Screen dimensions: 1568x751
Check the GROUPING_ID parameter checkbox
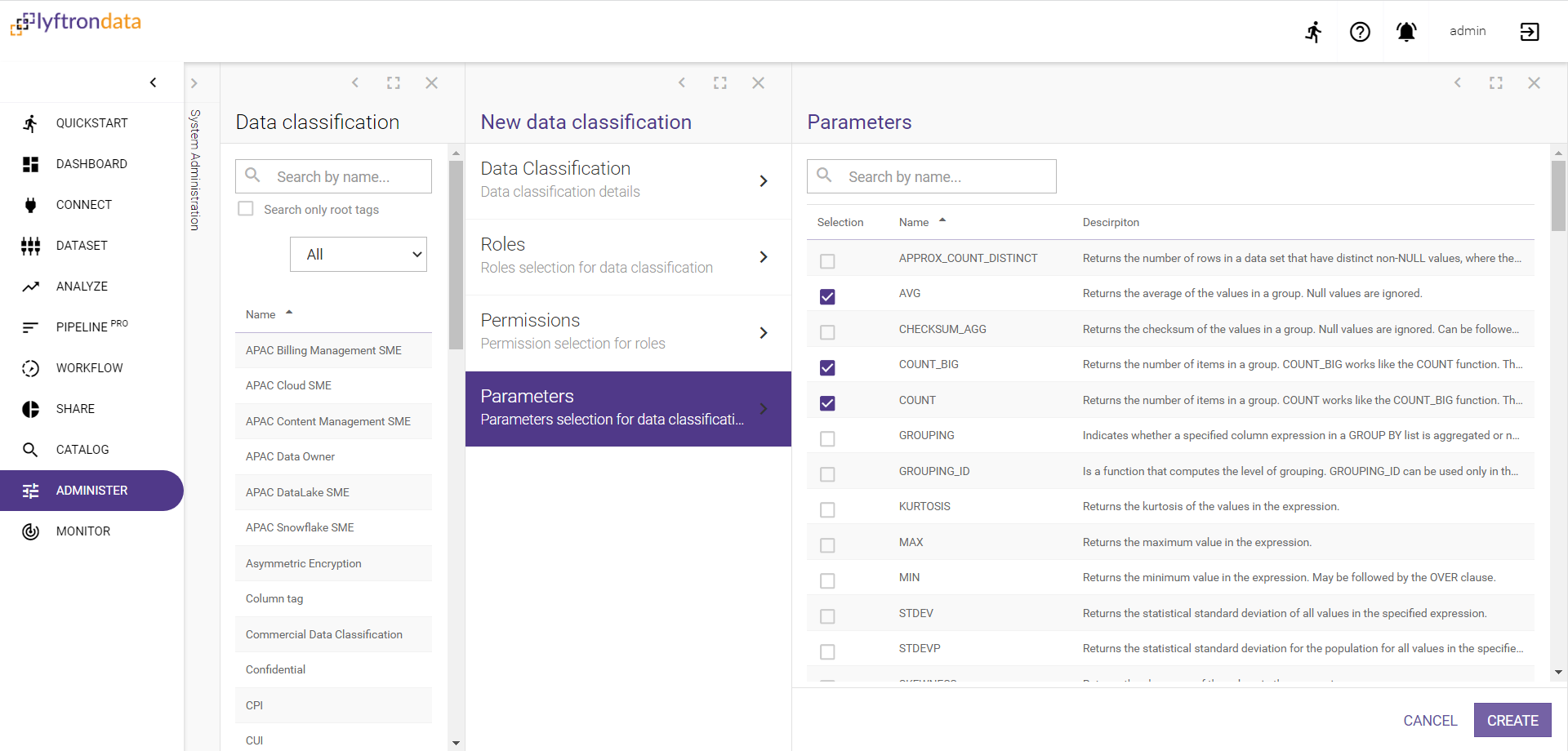pyautogui.click(x=827, y=474)
